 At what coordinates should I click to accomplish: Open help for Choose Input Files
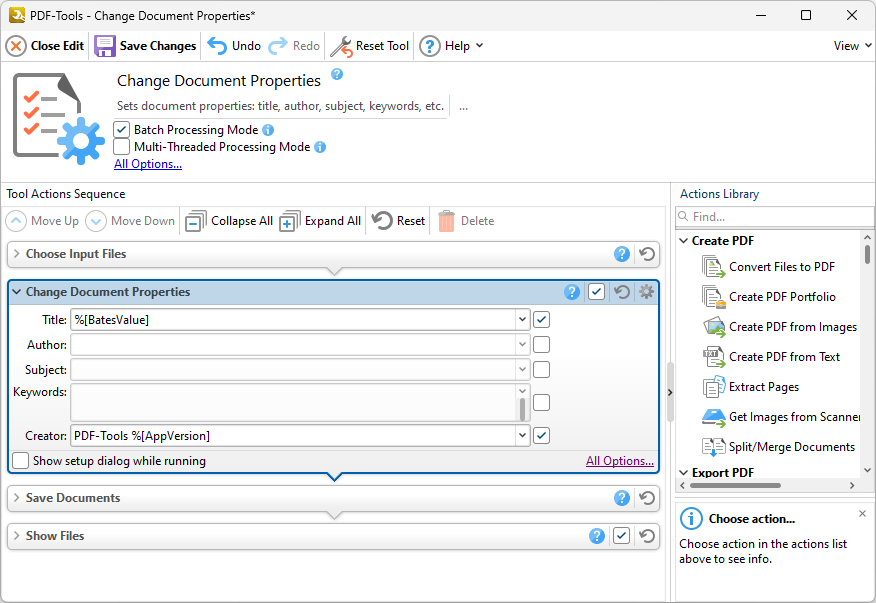tap(622, 254)
